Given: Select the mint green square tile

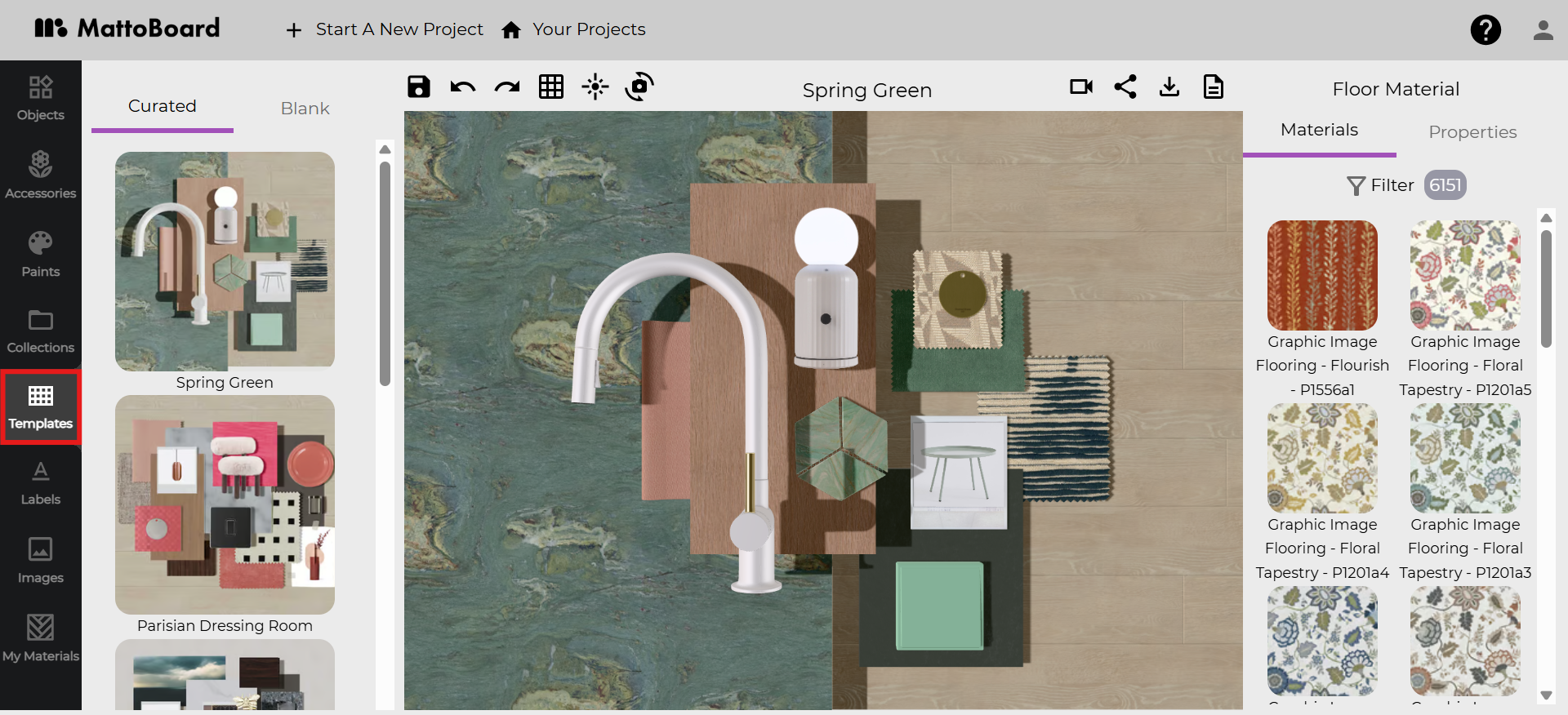Looking at the screenshot, I should 939,605.
